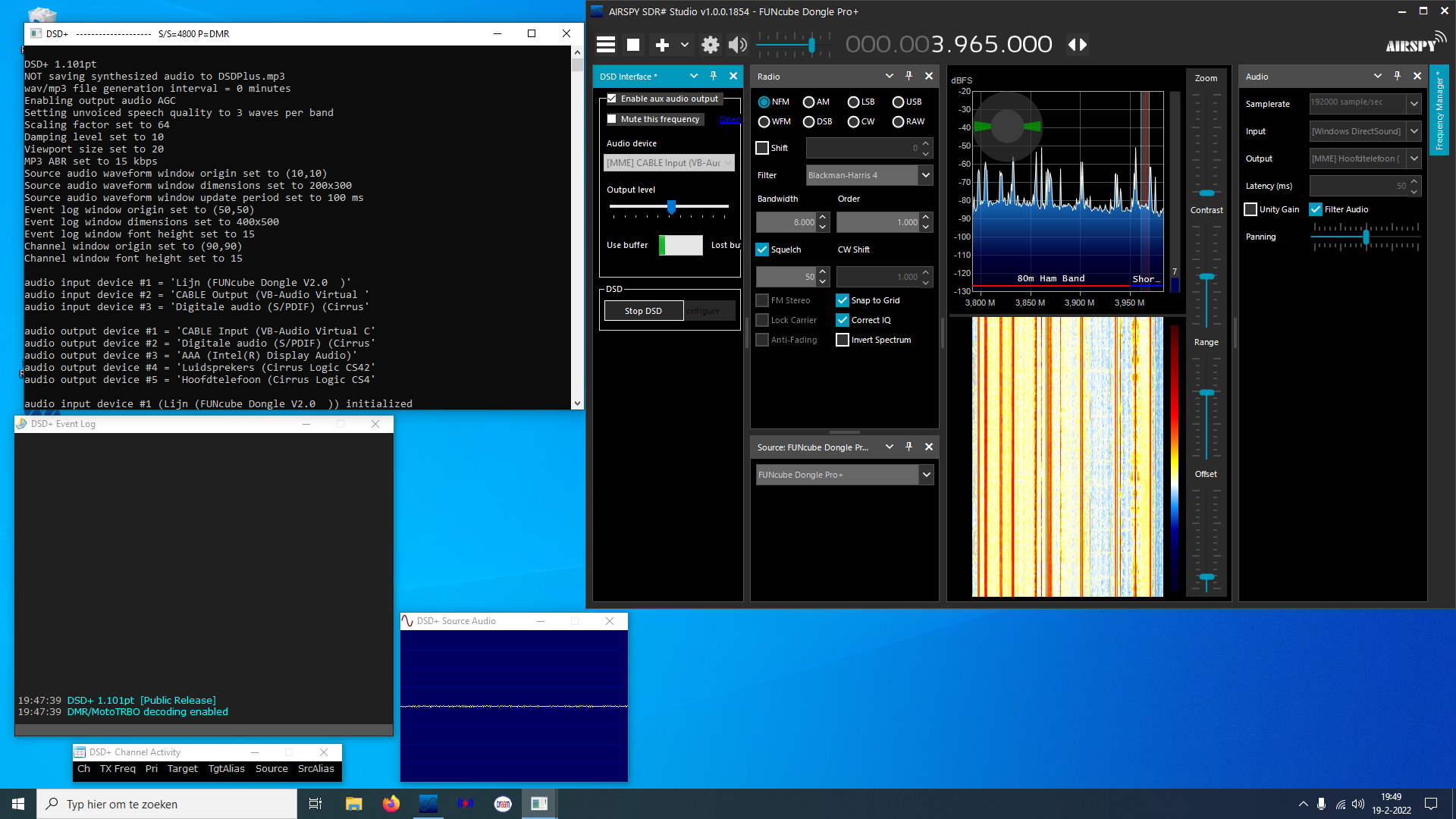Enable Unity Gain checkbox

(x=1250, y=209)
